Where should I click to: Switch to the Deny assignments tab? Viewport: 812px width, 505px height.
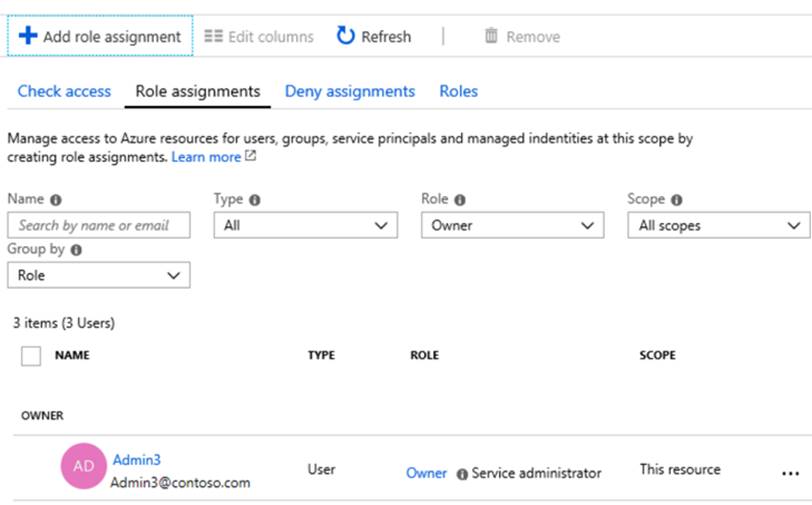point(349,91)
